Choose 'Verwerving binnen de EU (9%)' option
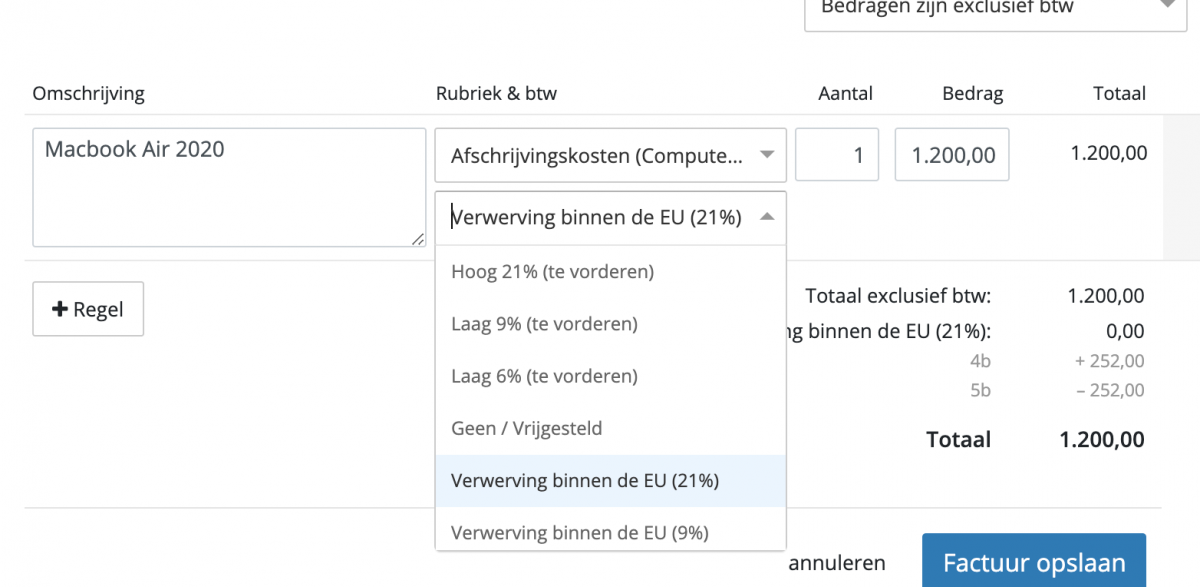This screenshot has width=1200, height=587. [580, 532]
